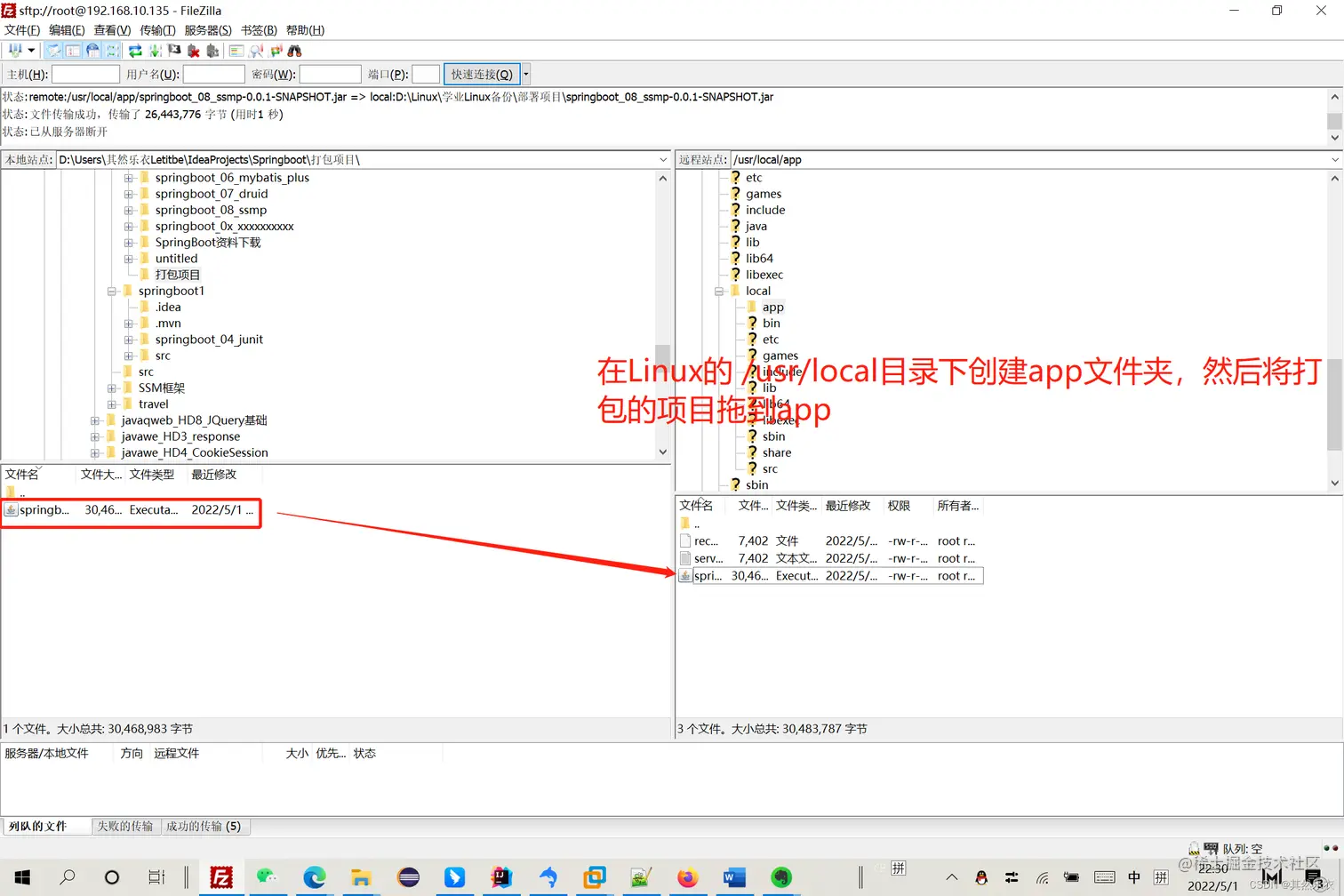Image resolution: width=1344 pixels, height=896 pixels.
Task: Click the message log vertical scrollbar
Action: click(1334, 117)
